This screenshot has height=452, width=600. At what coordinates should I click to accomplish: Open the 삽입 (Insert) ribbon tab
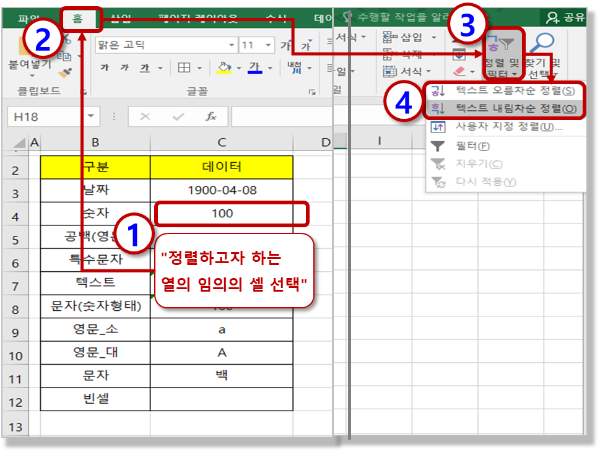point(121,18)
